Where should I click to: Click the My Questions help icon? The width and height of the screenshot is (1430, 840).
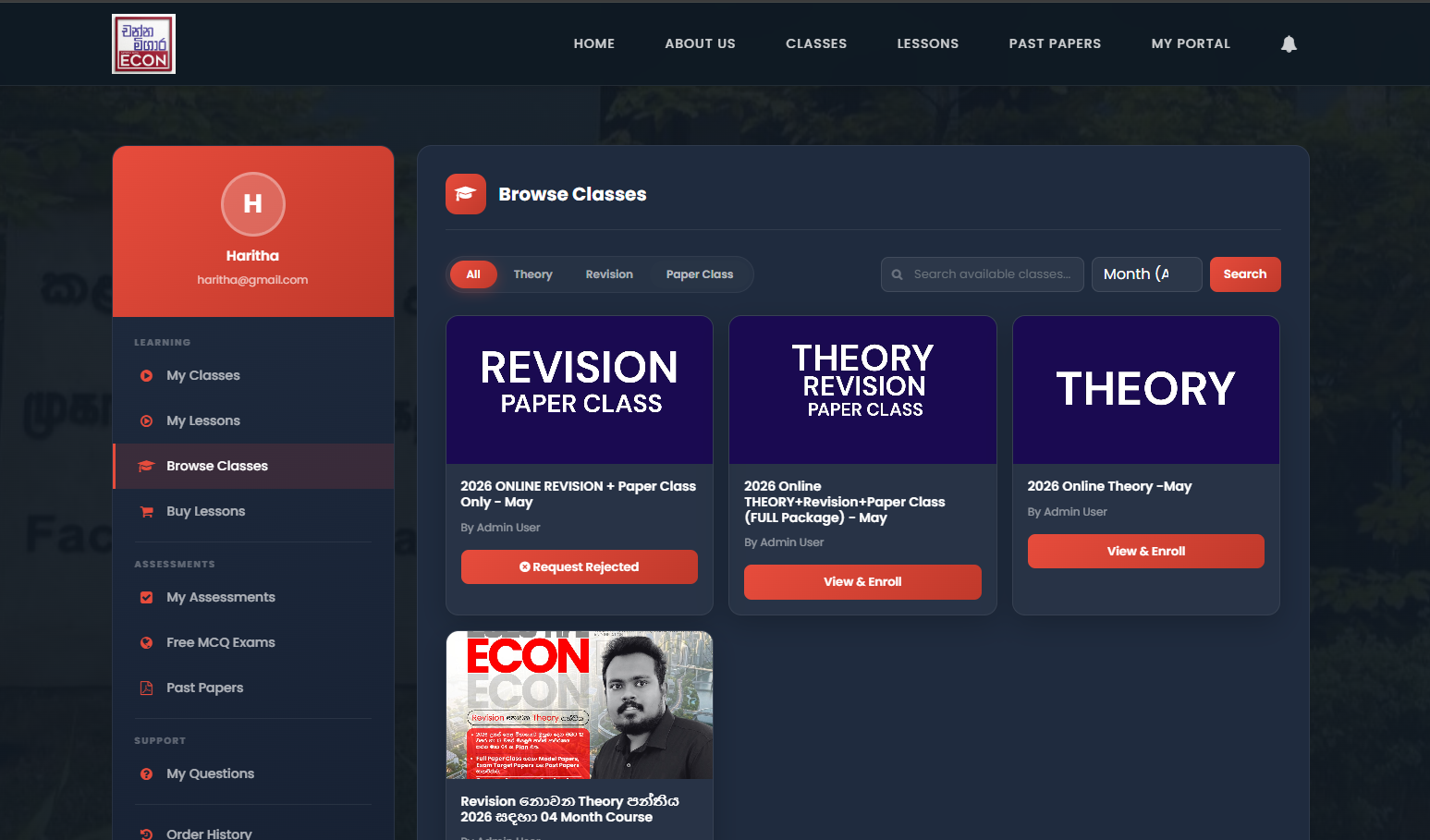point(146,774)
